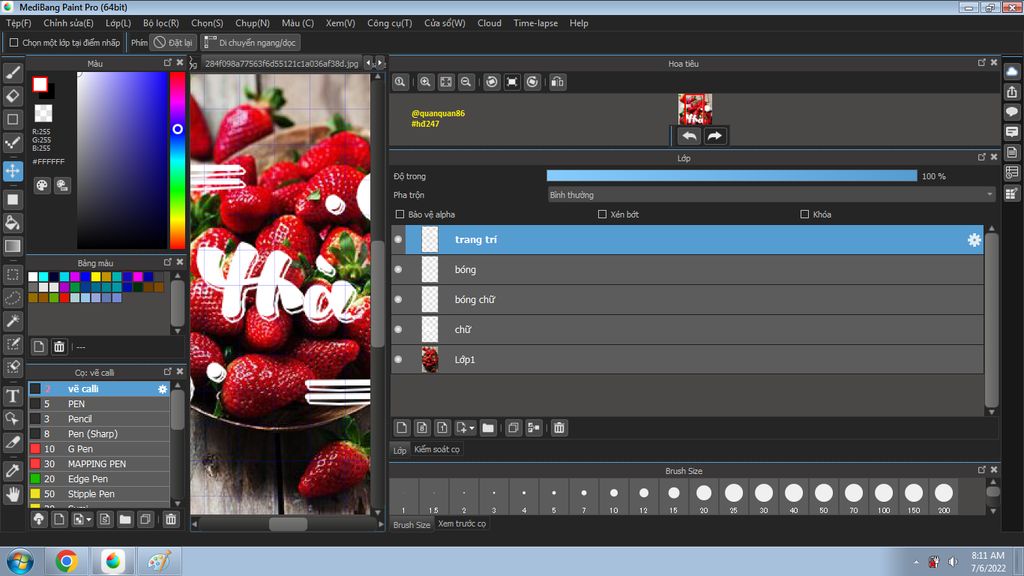
Task: Open the cloud icon in right sidebar
Action: (x=1012, y=71)
